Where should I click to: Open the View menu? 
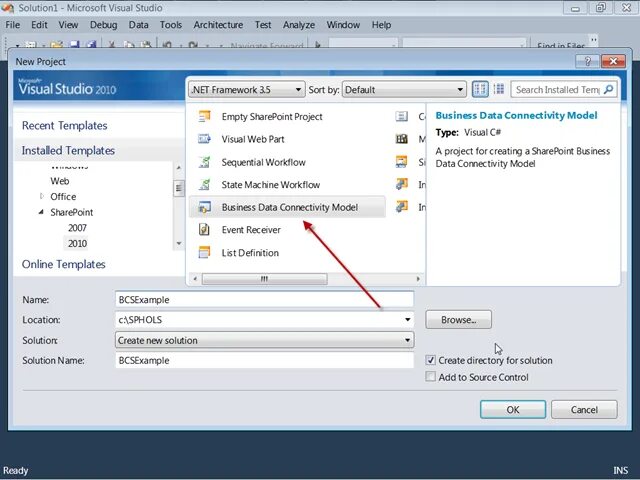tap(68, 25)
